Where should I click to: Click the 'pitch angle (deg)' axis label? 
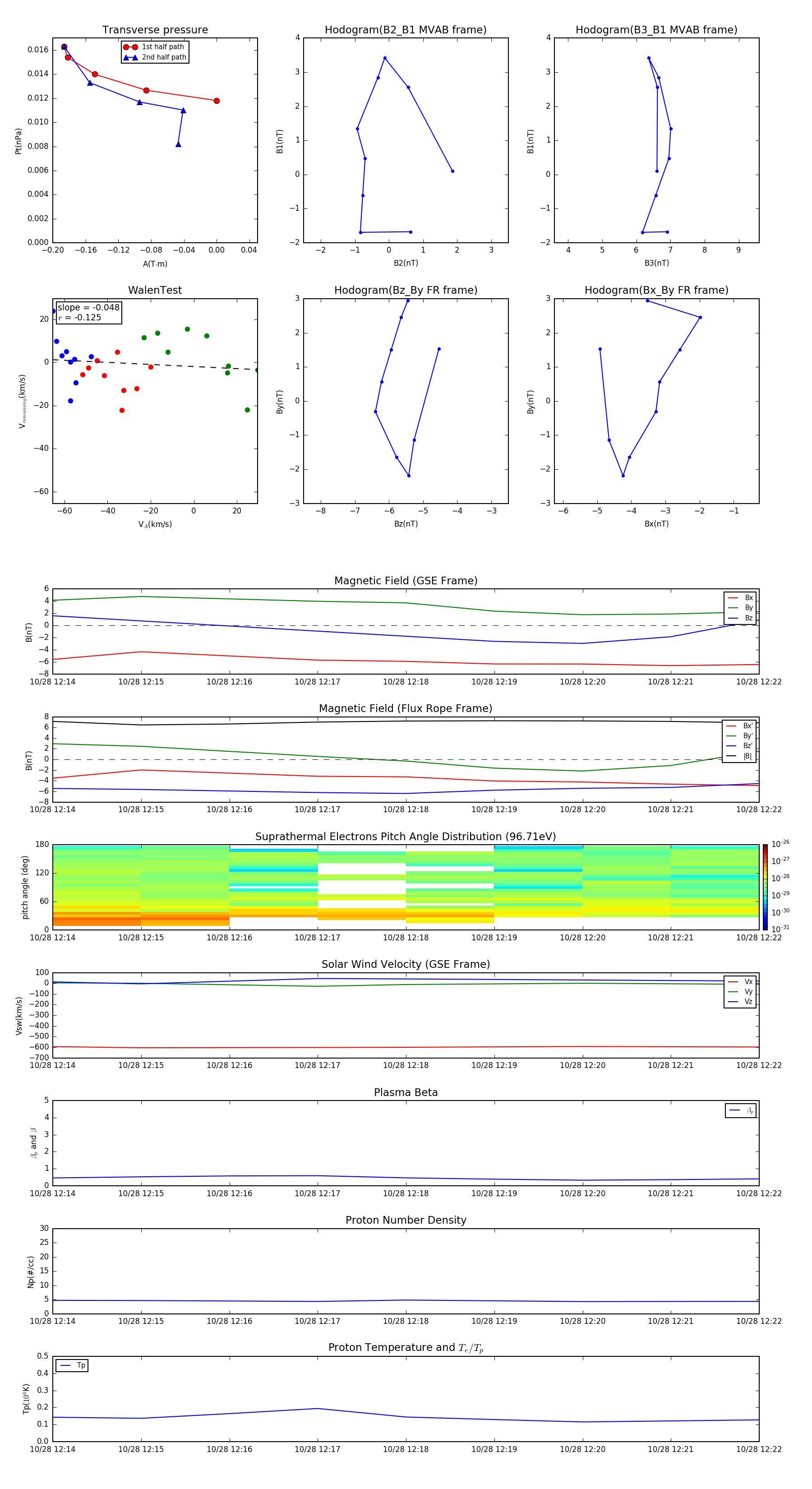[x=25, y=887]
